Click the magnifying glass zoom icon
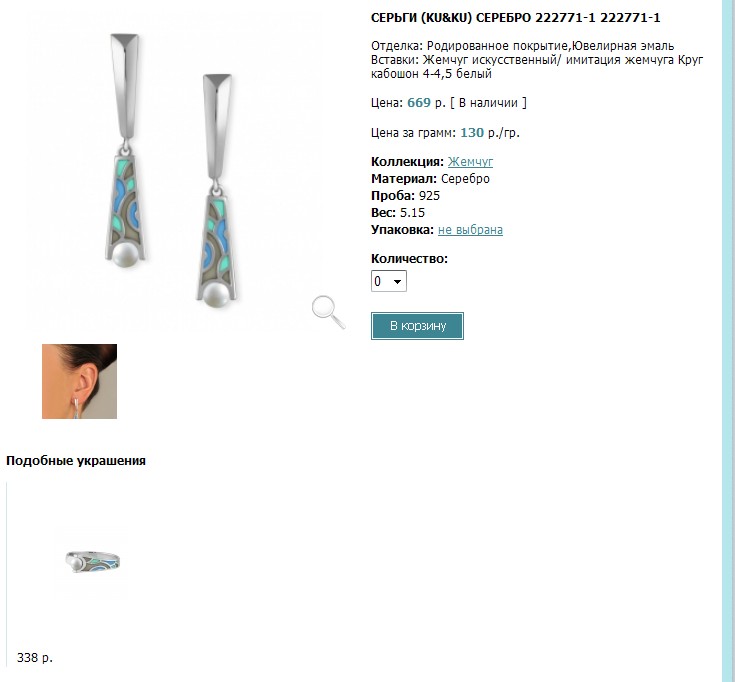Viewport: 735px width, 682px height. [x=329, y=312]
